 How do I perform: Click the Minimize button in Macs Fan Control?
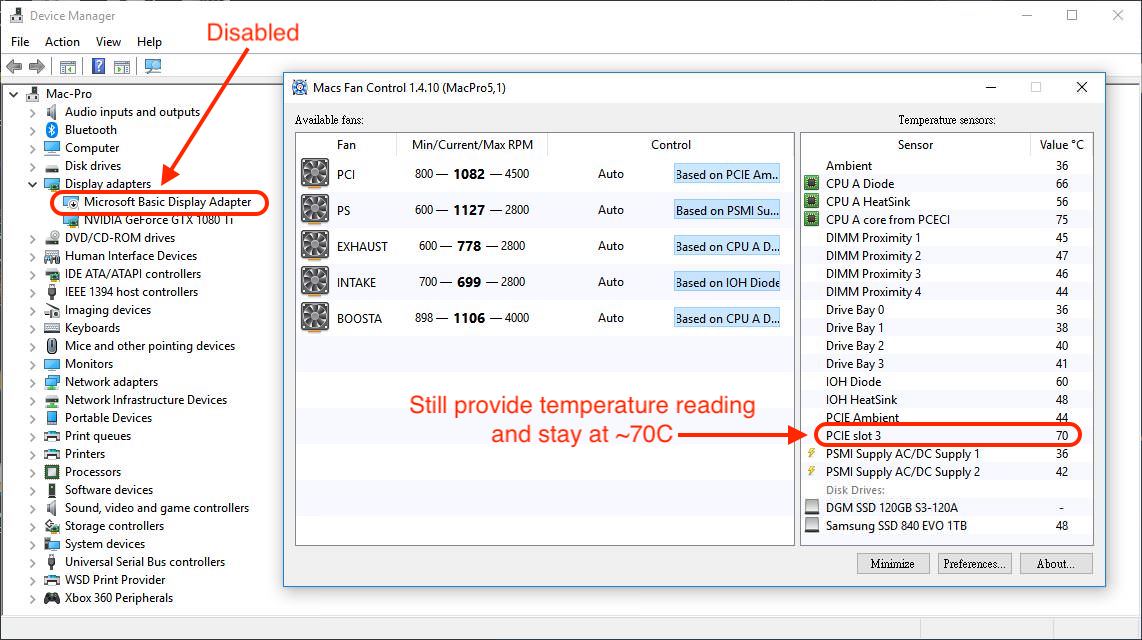click(892, 564)
